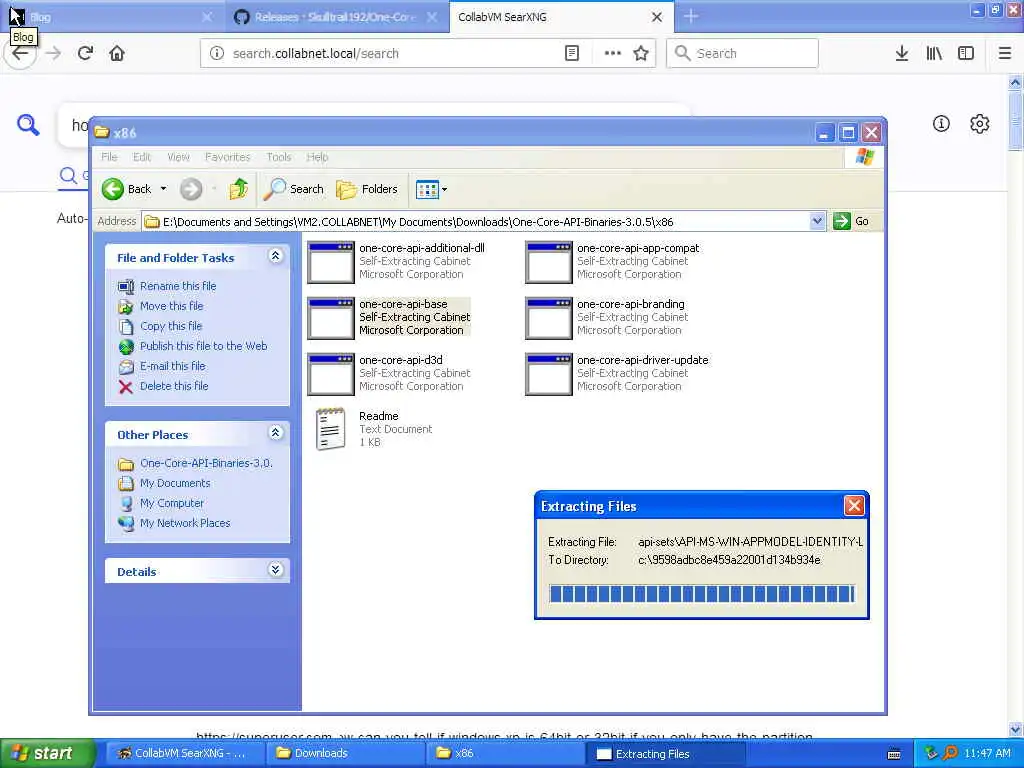Viewport: 1024px width, 768px height.
Task: Select one-core-api-base file icon
Action: [x=330, y=318]
